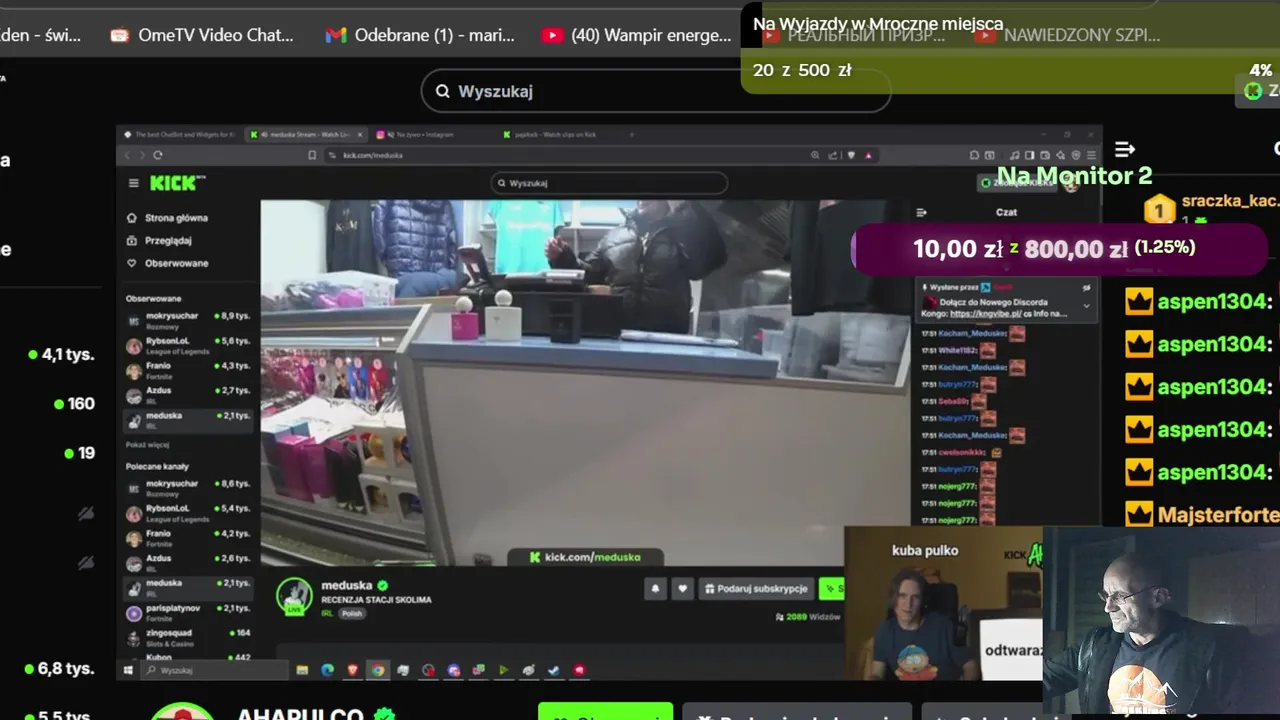Open the Gmail Odebrane bookmark
Screen dimensions: 1280x720
[x=420, y=35]
